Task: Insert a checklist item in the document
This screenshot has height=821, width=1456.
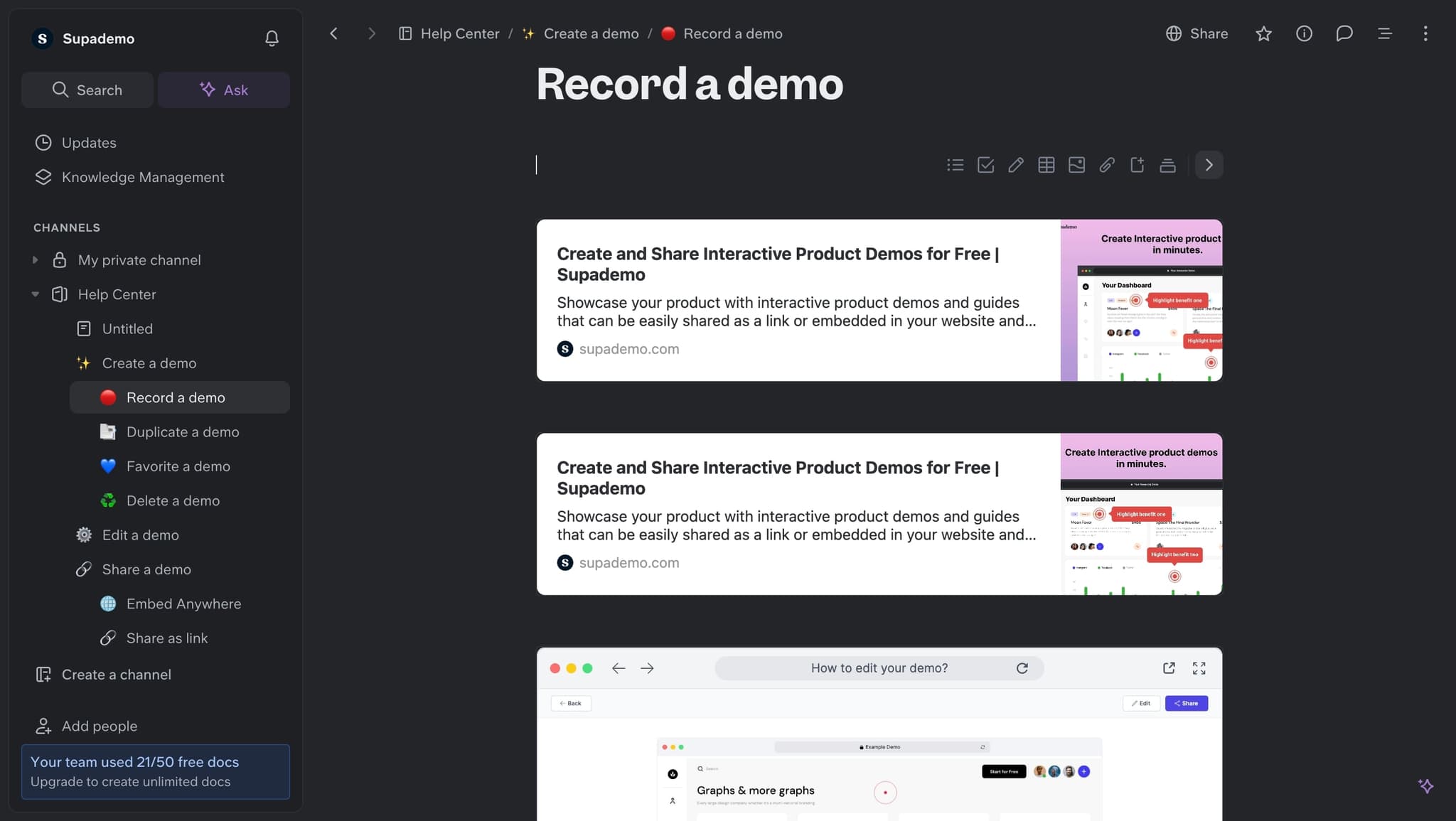Action: (985, 164)
